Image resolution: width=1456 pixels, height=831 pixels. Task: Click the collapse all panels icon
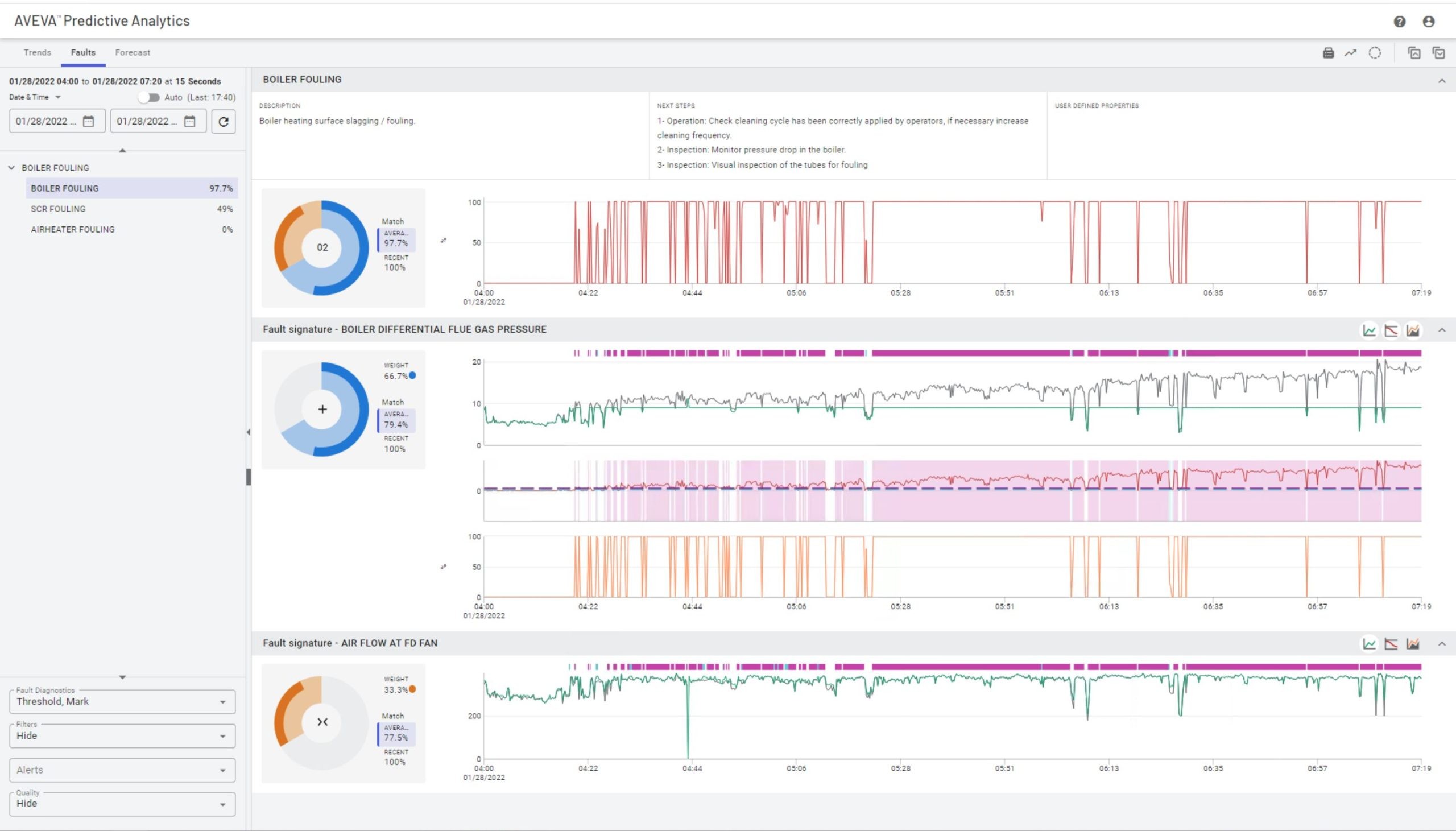1414,53
